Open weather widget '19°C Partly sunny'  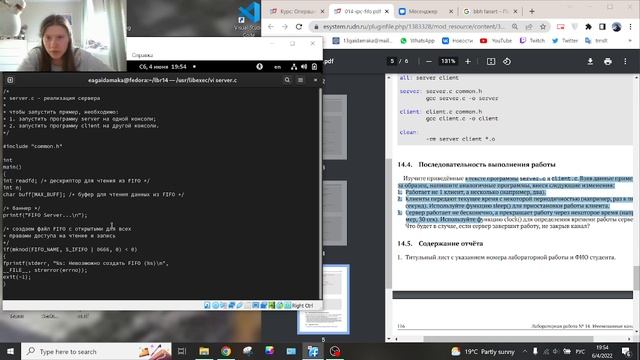coord(483,351)
